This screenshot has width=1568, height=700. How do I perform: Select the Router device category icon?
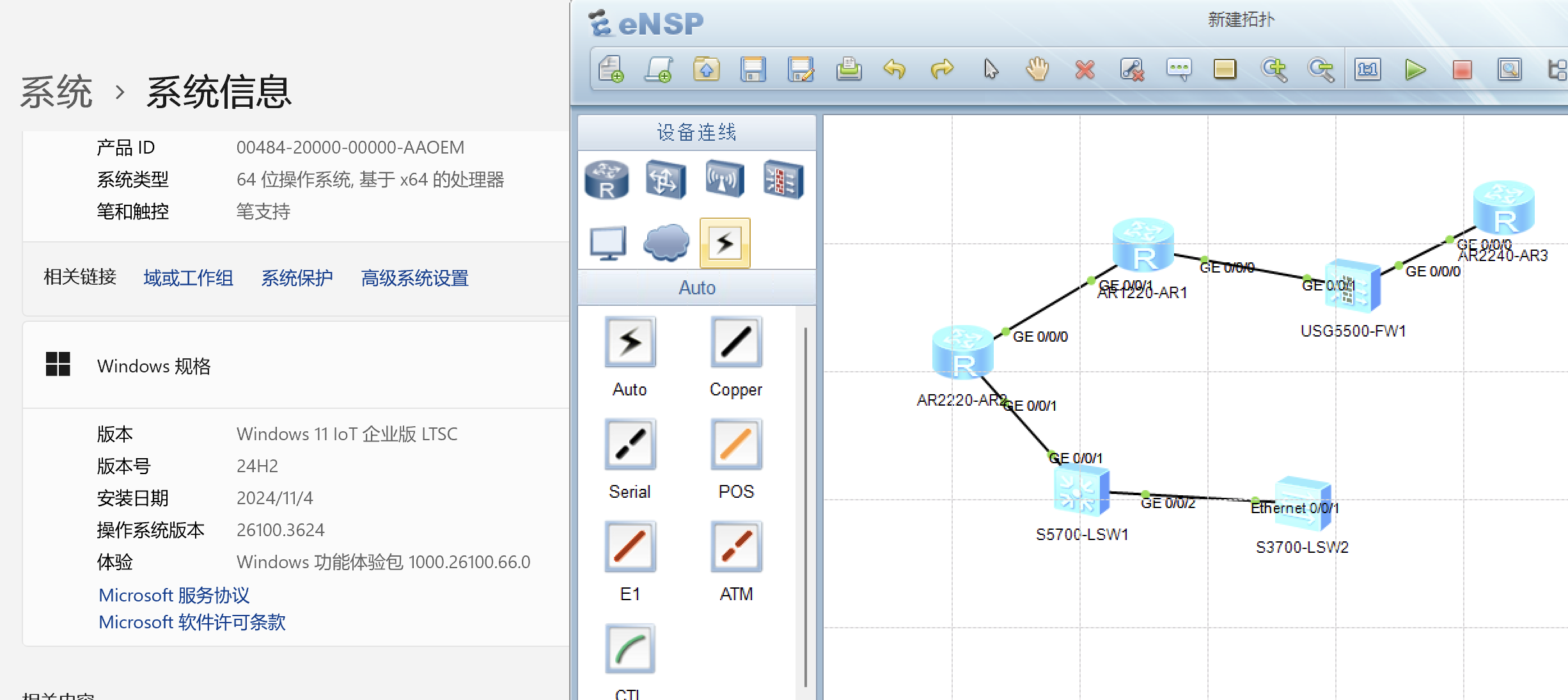pos(607,179)
